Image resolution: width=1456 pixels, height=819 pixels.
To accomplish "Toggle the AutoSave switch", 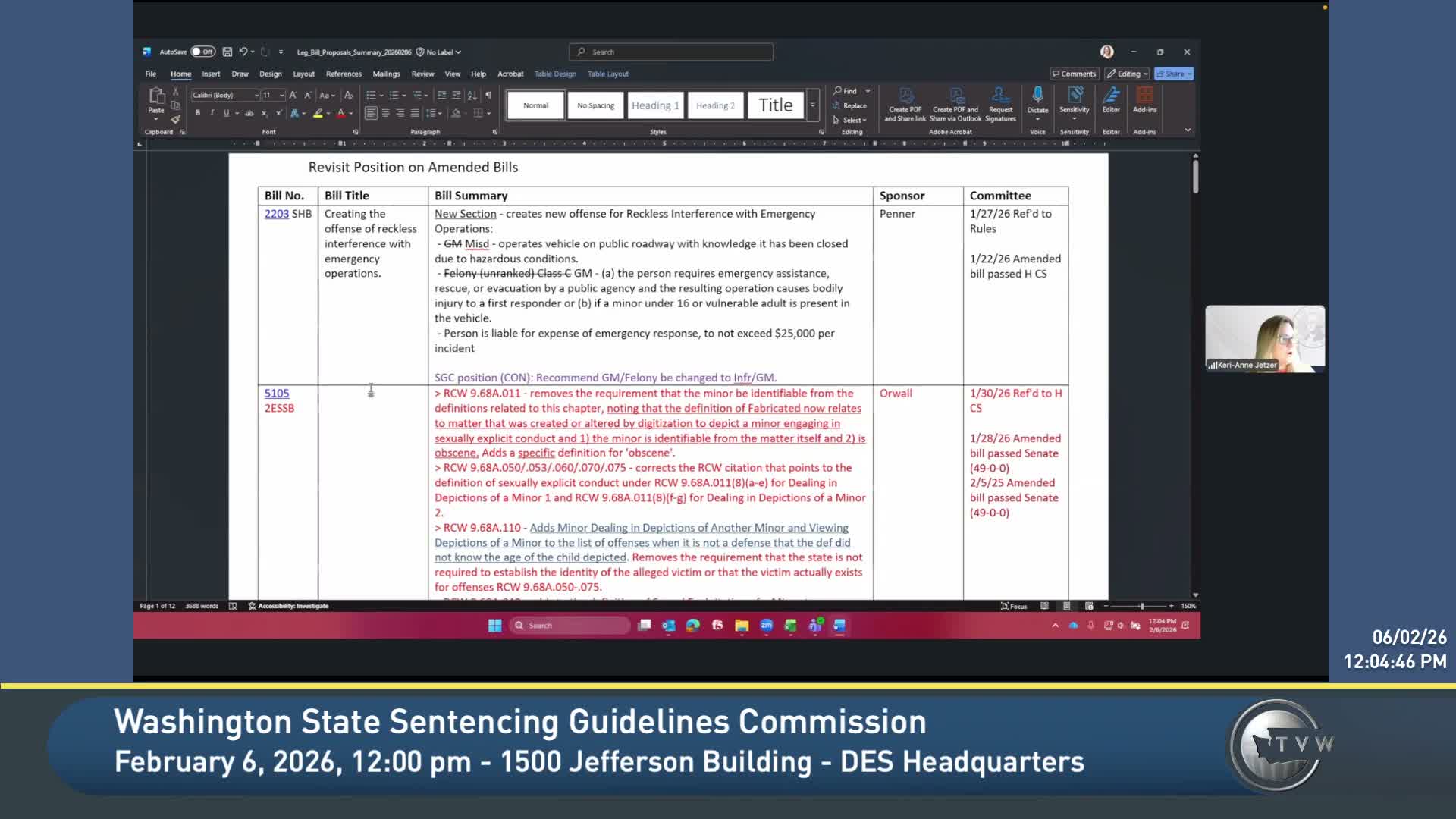I will click(202, 52).
